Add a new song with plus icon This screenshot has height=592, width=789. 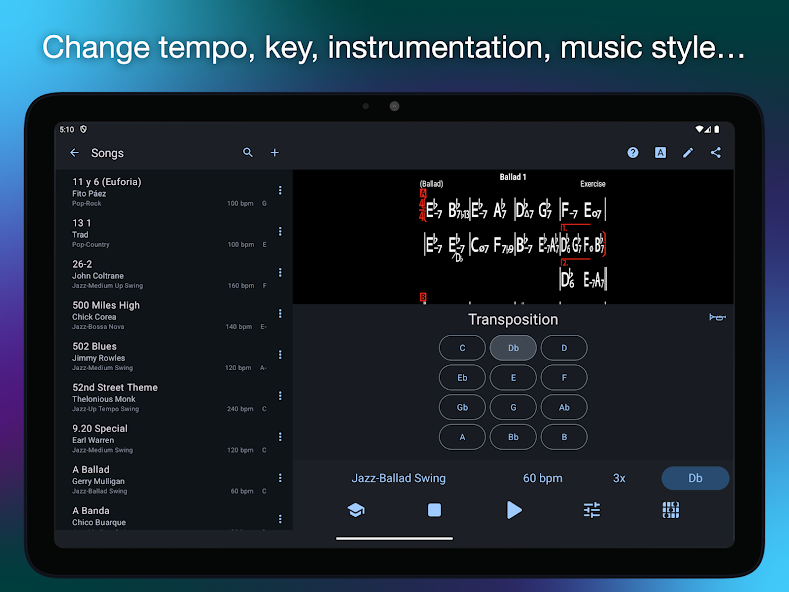coord(275,153)
